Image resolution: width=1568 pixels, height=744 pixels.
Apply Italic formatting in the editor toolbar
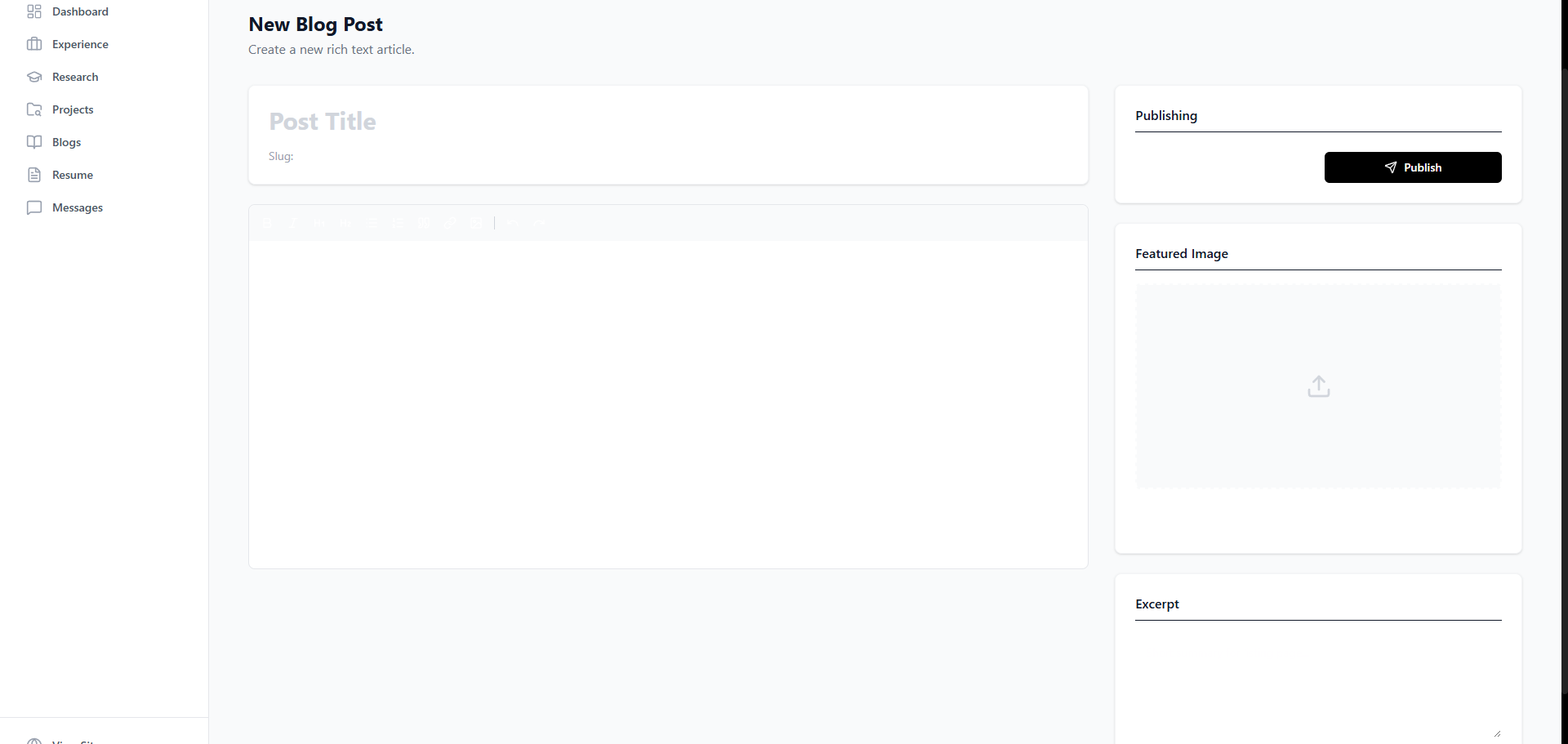pyautogui.click(x=293, y=223)
